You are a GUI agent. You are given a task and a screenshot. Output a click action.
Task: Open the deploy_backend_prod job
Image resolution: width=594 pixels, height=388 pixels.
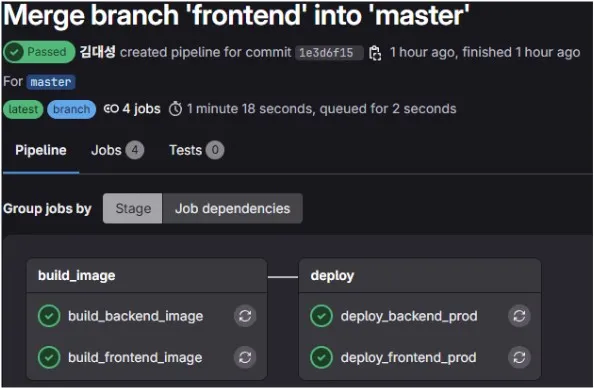[409, 316]
